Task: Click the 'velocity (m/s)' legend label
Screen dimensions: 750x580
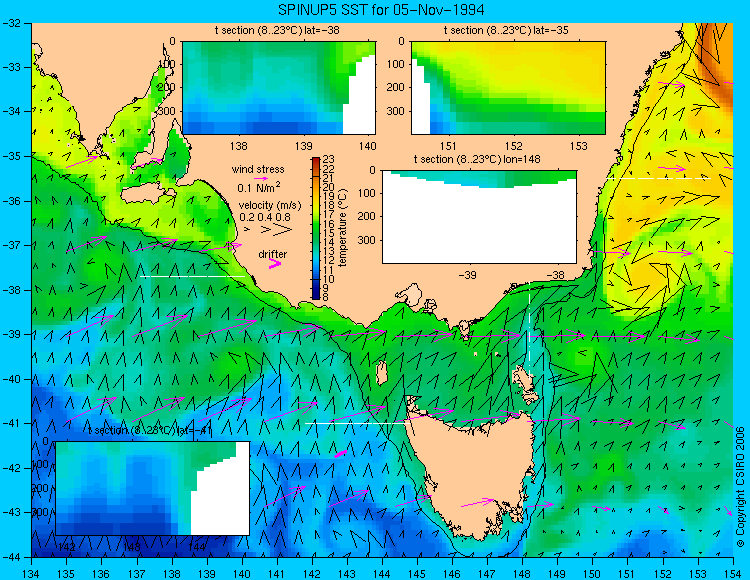Action: tap(270, 206)
